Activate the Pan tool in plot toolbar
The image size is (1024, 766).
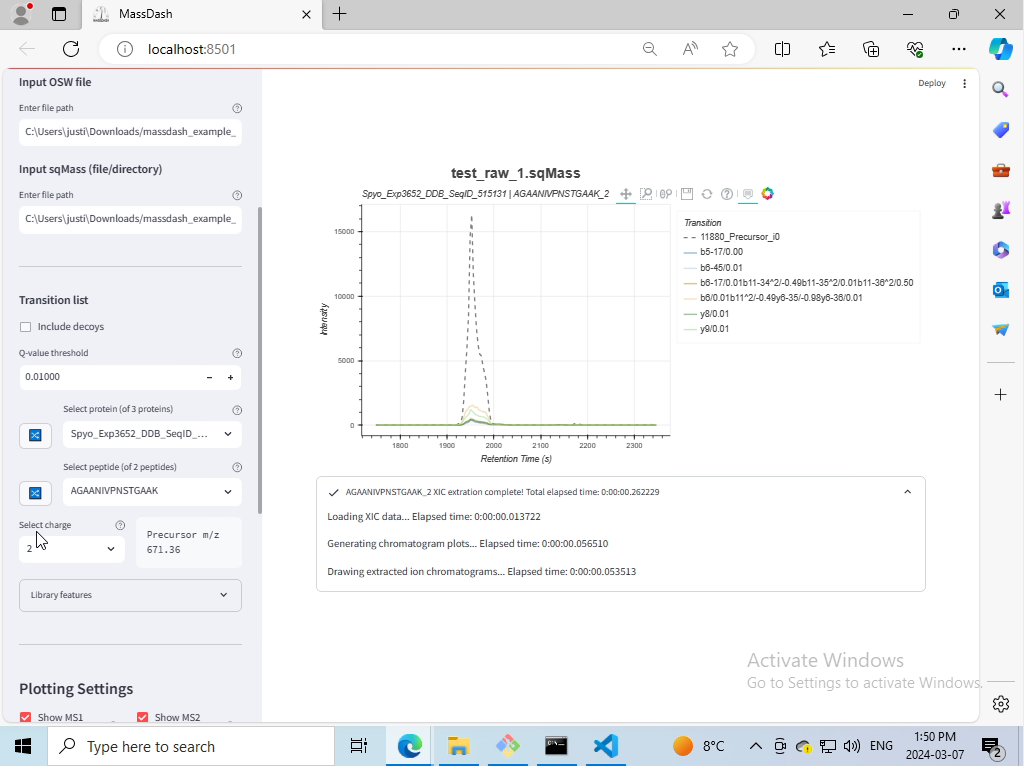pos(626,194)
